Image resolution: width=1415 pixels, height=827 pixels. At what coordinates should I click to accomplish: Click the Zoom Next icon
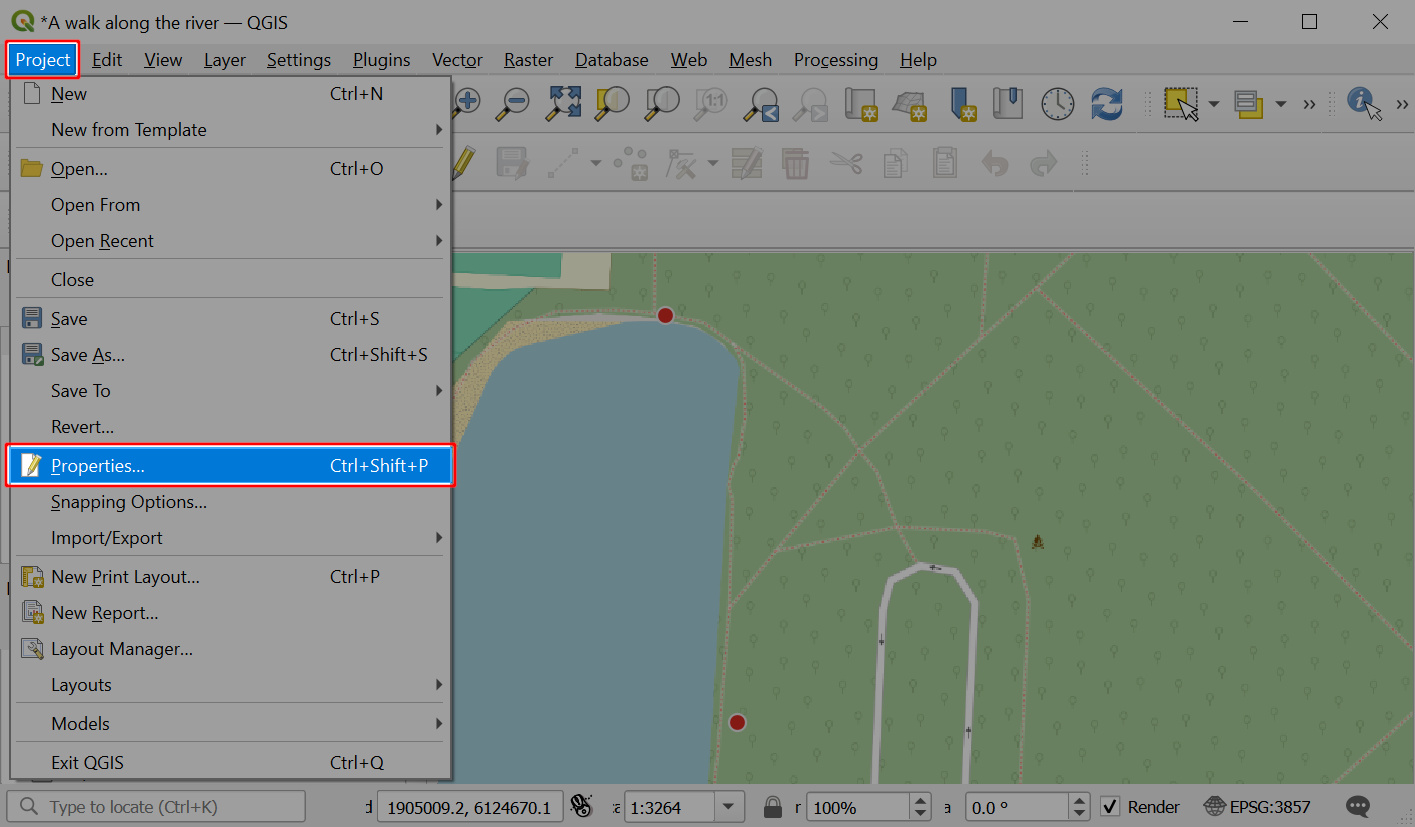(811, 103)
